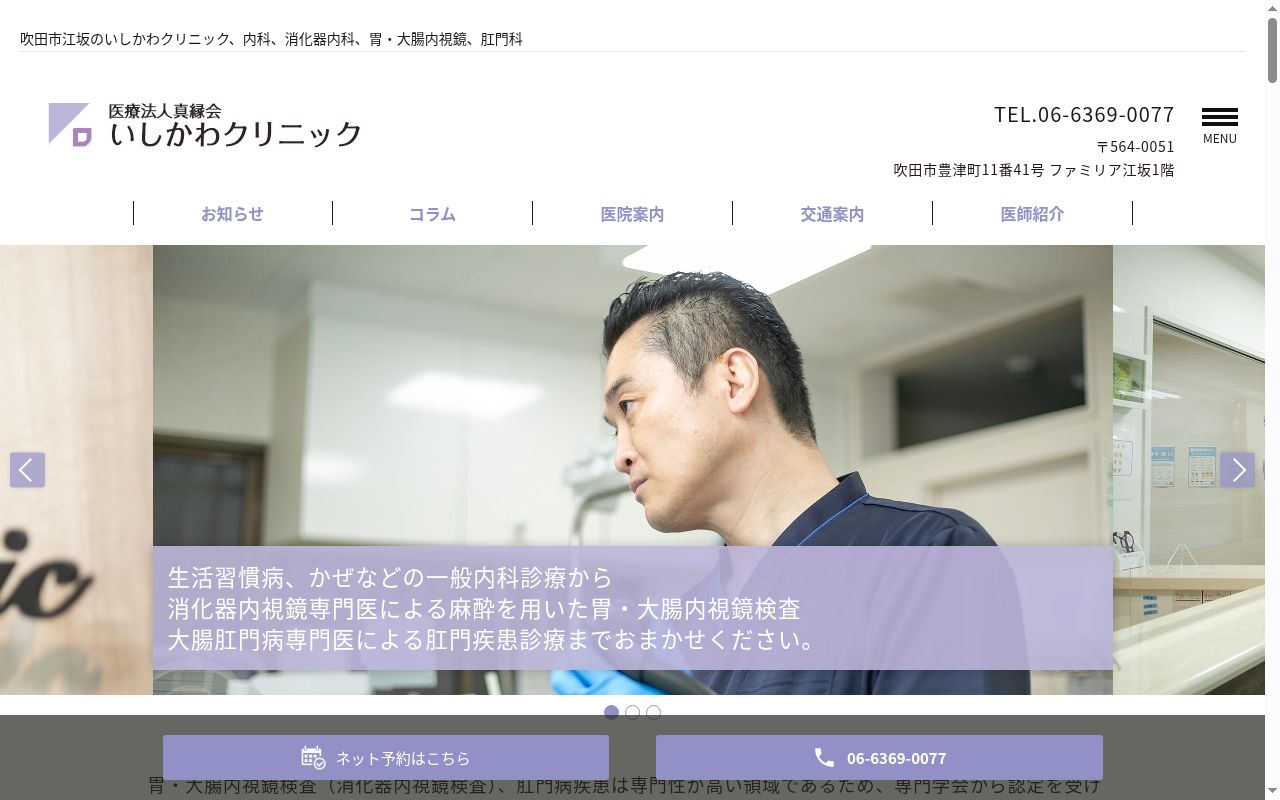Click ネット予約はこちら reservation button
The width and height of the screenshot is (1280, 800).
[x=386, y=758]
